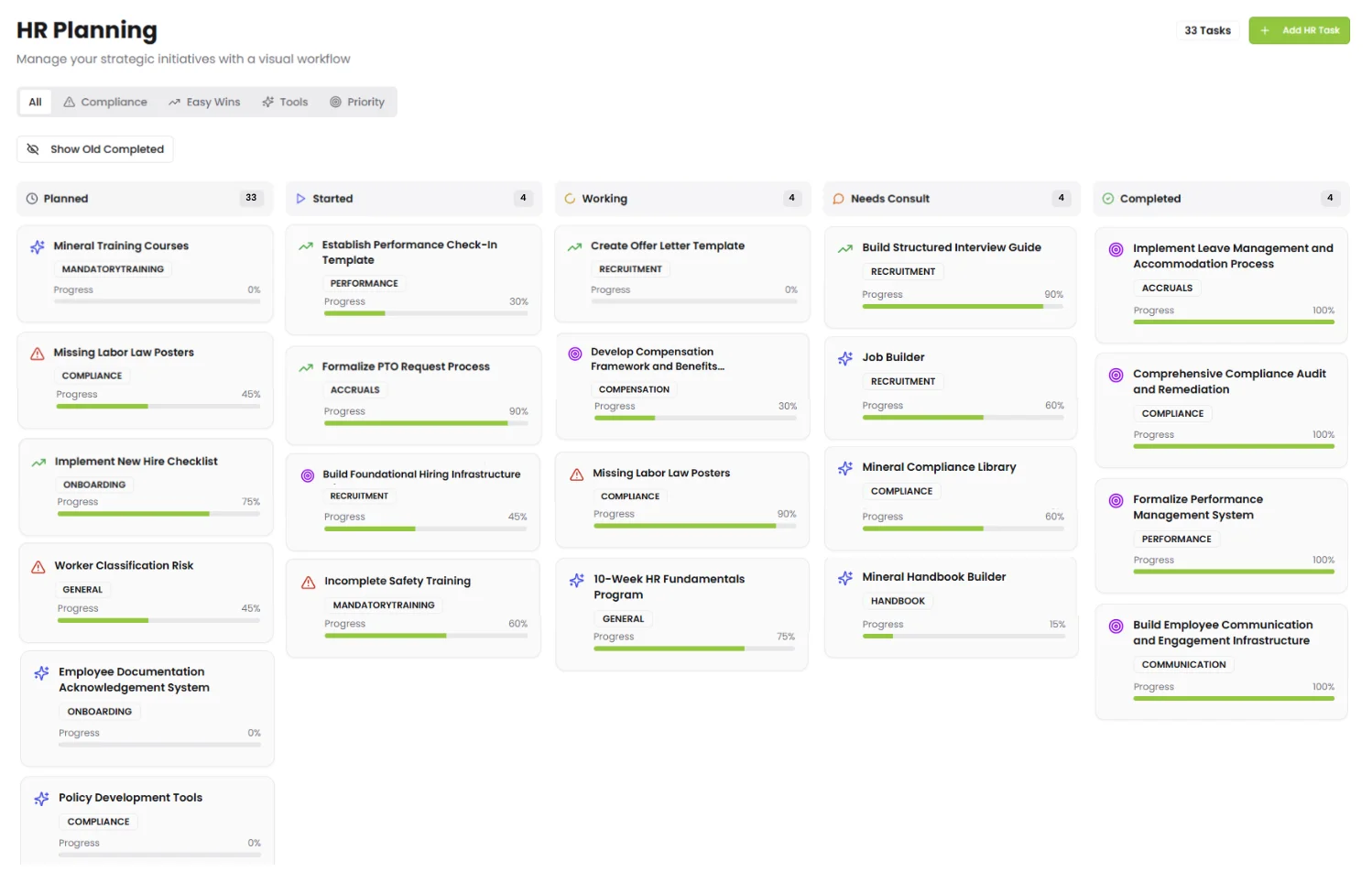Click ACCRUALS tag on Implement Leave Management card
Image resolution: width=1372 pixels, height=872 pixels.
1167,288
